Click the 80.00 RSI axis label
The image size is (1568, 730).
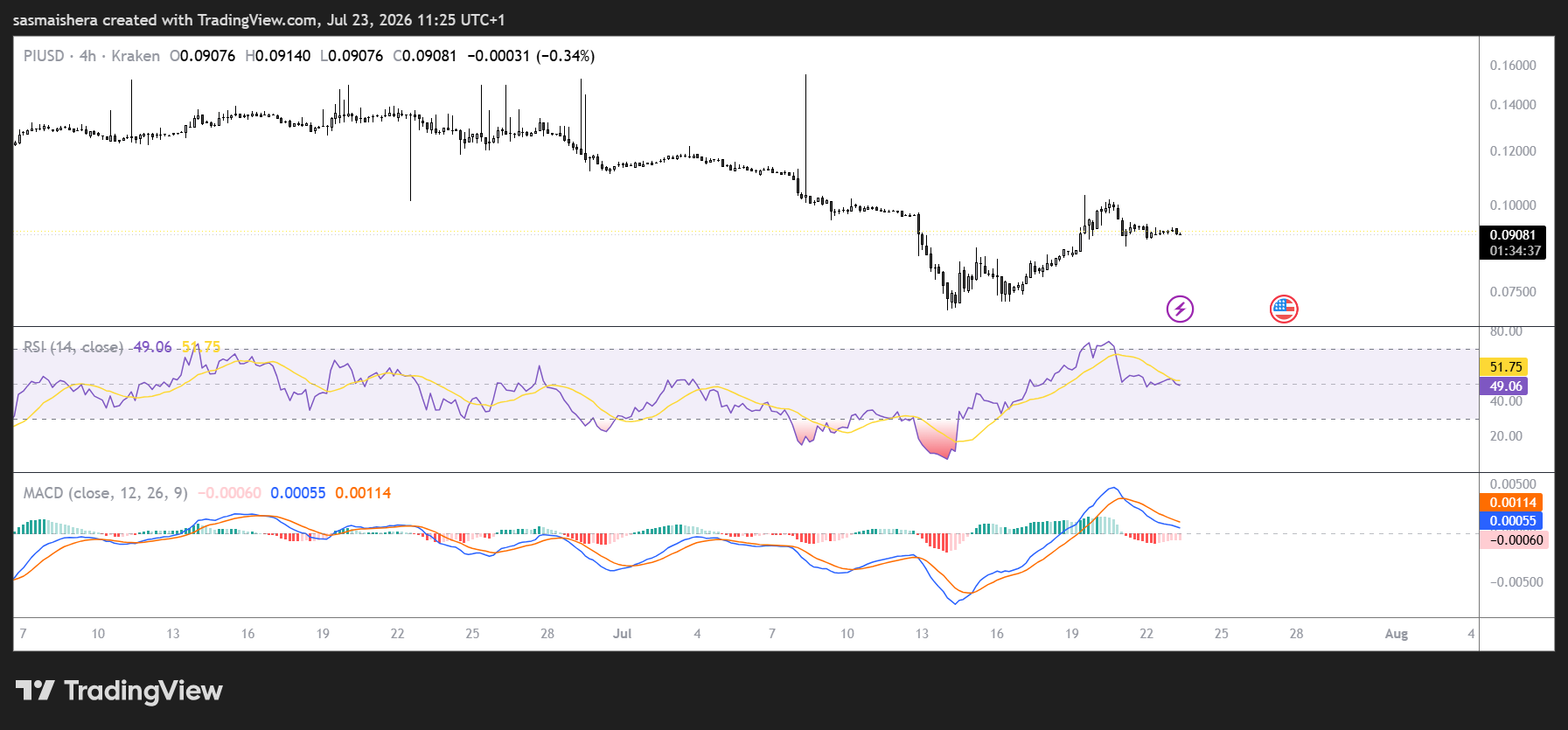1506,332
